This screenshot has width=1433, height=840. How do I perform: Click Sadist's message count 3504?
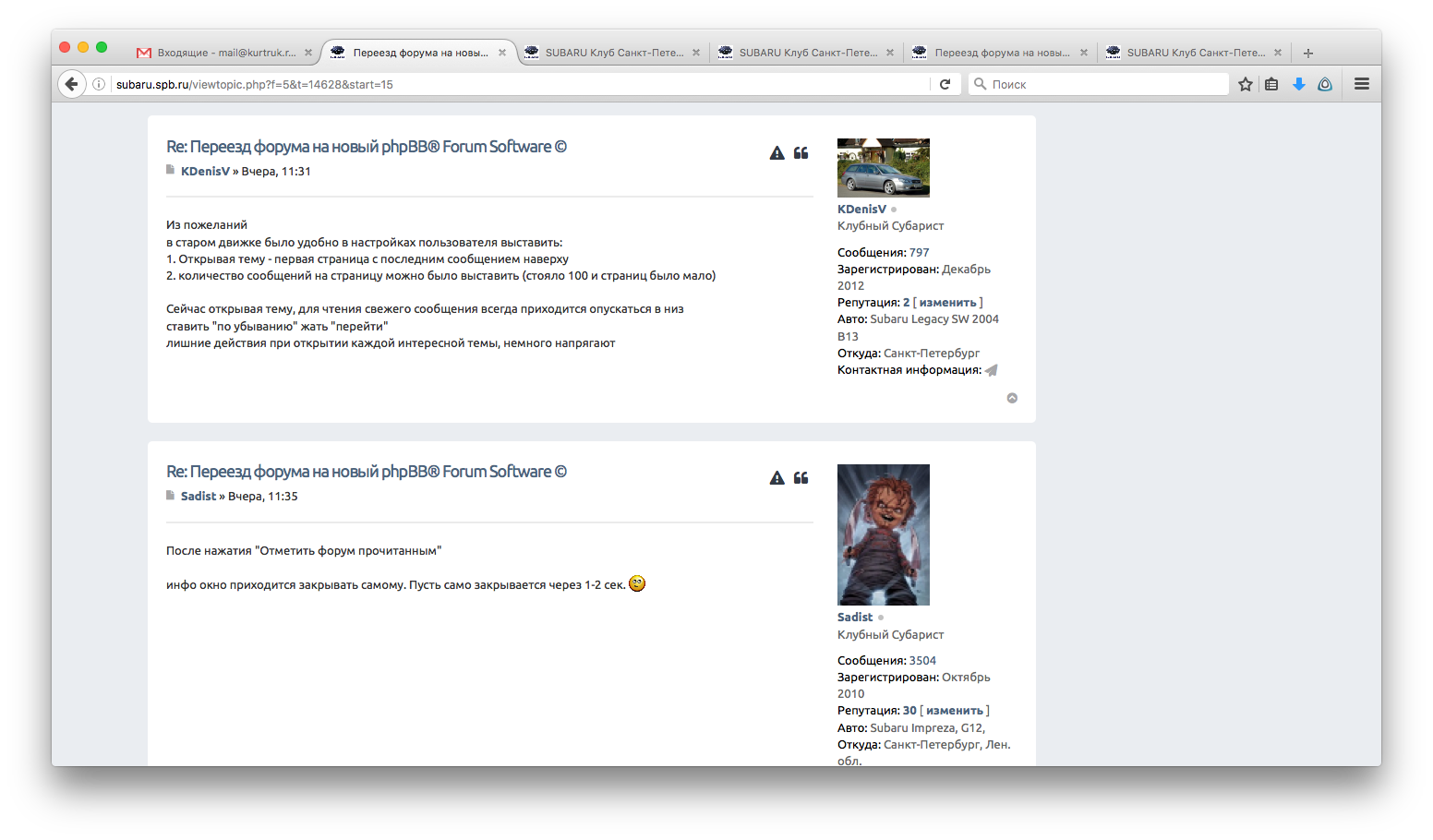[x=922, y=661]
